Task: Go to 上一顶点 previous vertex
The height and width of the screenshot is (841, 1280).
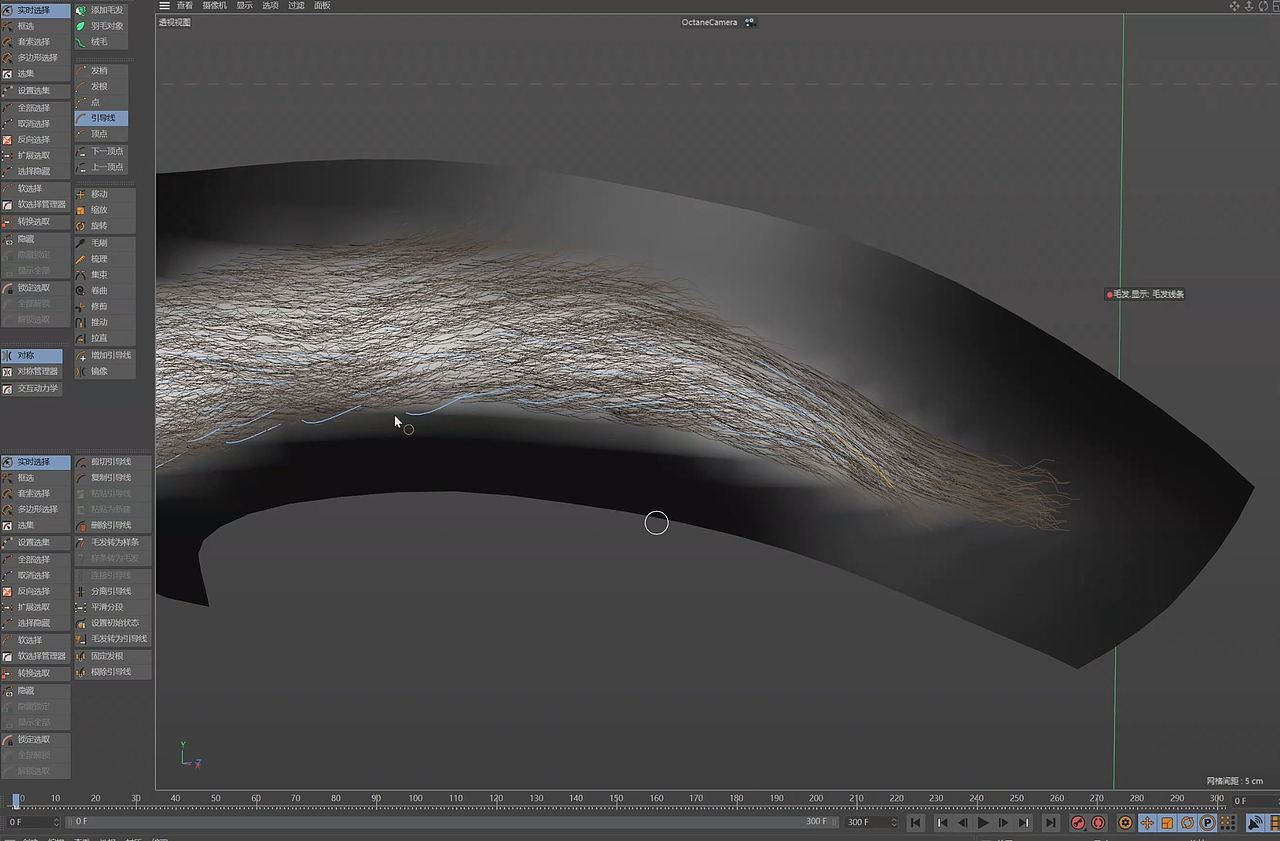Action: (x=101, y=167)
